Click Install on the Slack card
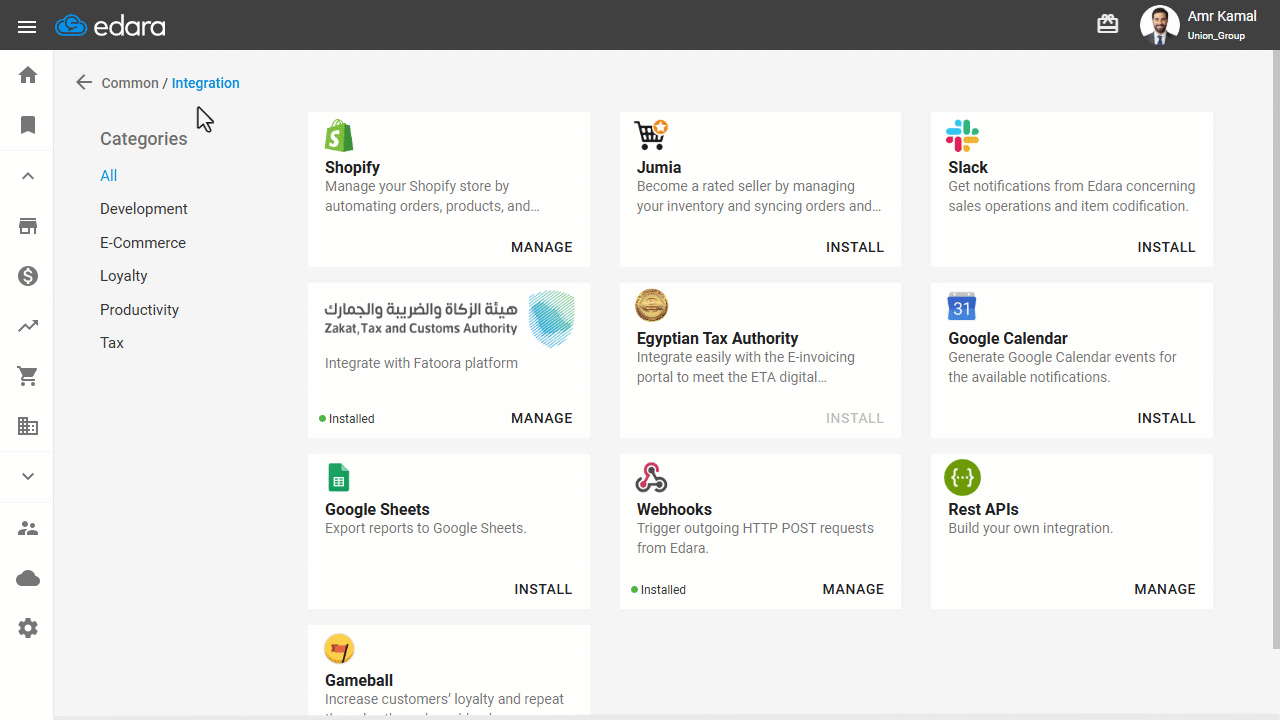The image size is (1280, 720). click(1167, 247)
